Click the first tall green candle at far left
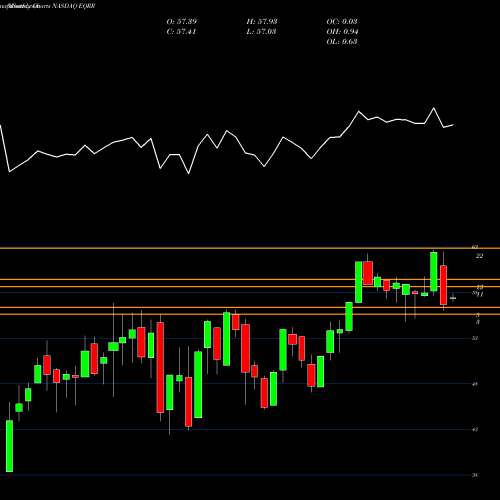 coord(9,446)
